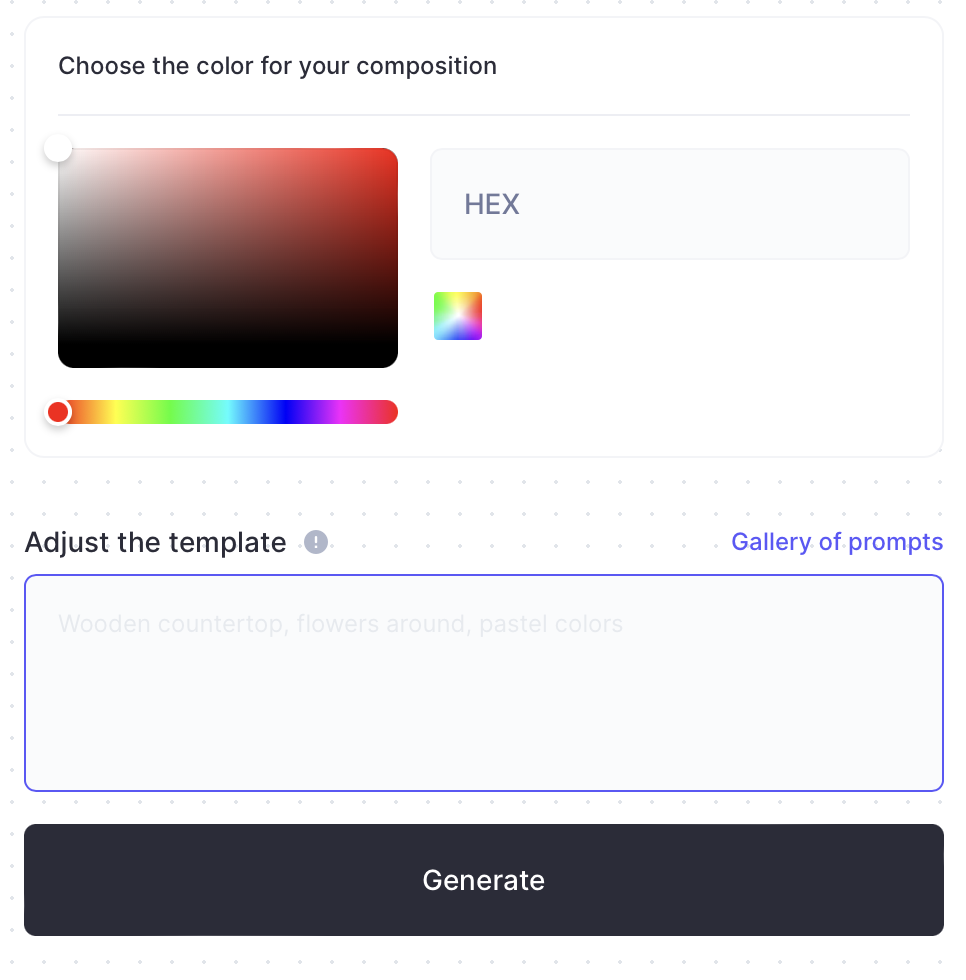This screenshot has height=980, width=966.
Task: Pick dark red at color area's middle-right edge
Action: point(392,258)
